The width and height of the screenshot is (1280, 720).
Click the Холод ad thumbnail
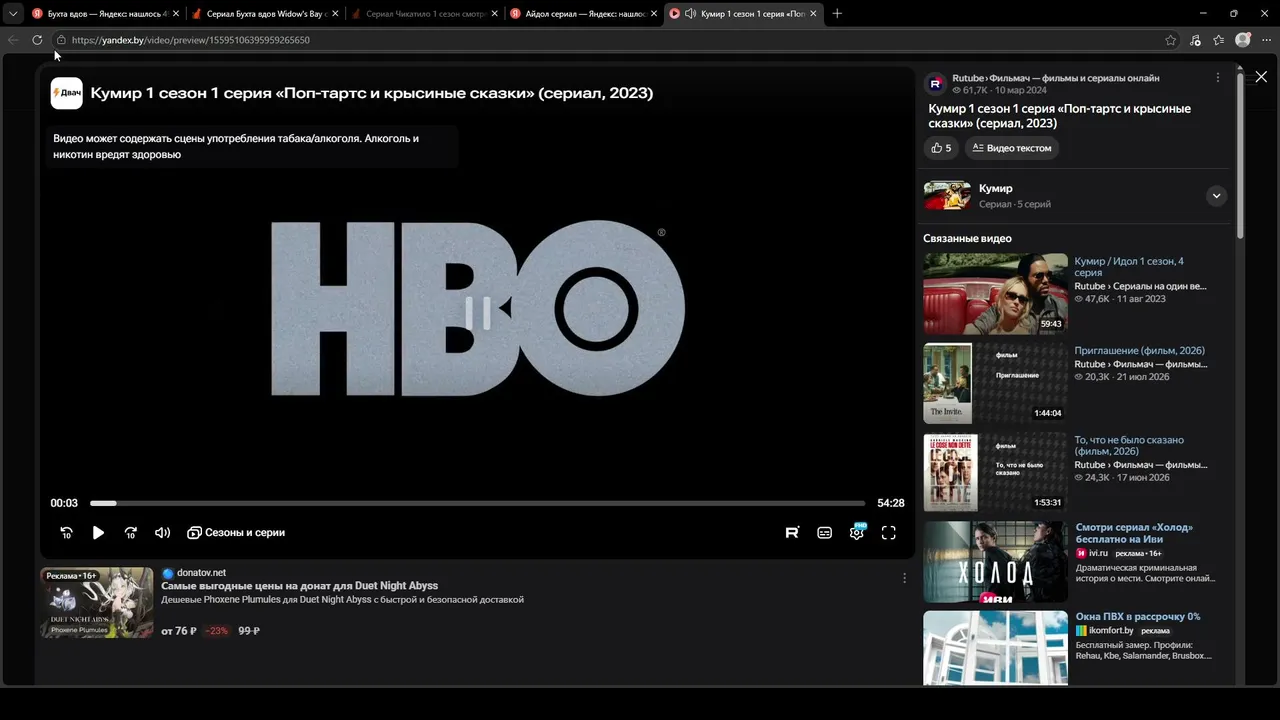coord(995,562)
